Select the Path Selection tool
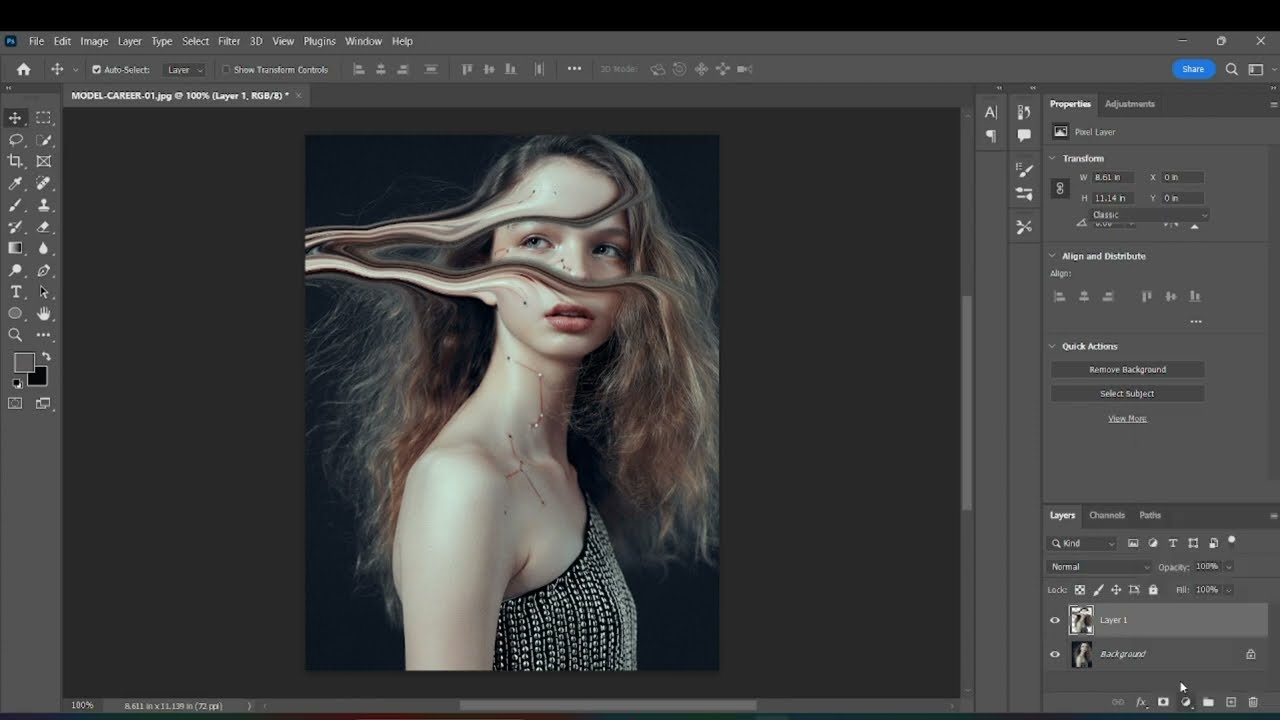Image resolution: width=1280 pixels, height=720 pixels. coord(44,292)
